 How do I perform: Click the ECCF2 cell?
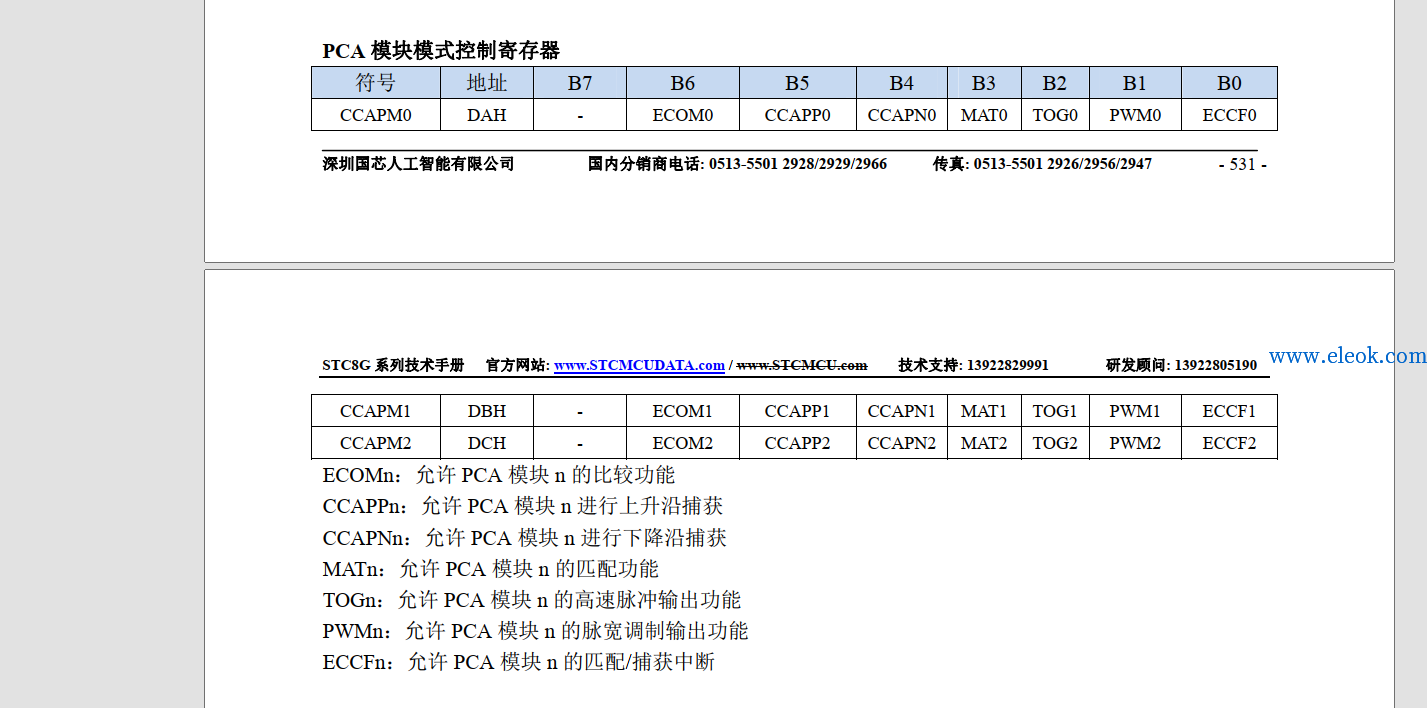coord(1229,443)
